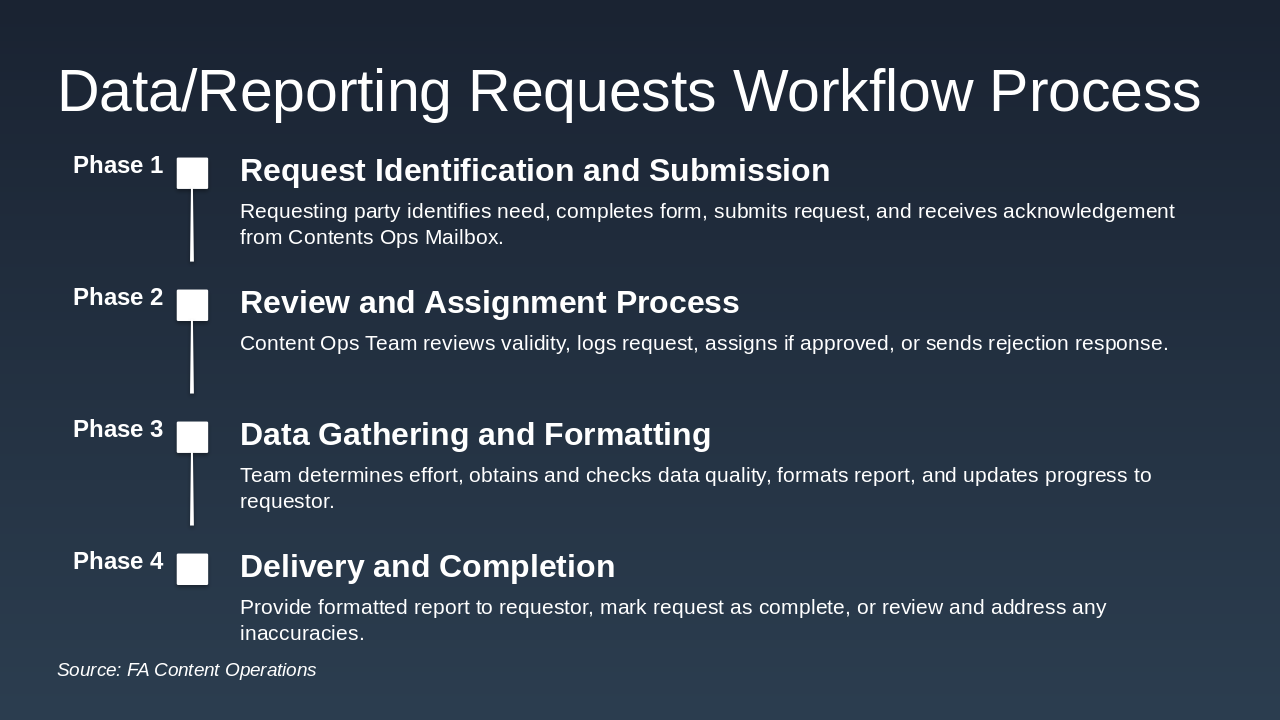Click the 'Phase 3' label

[118, 429]
